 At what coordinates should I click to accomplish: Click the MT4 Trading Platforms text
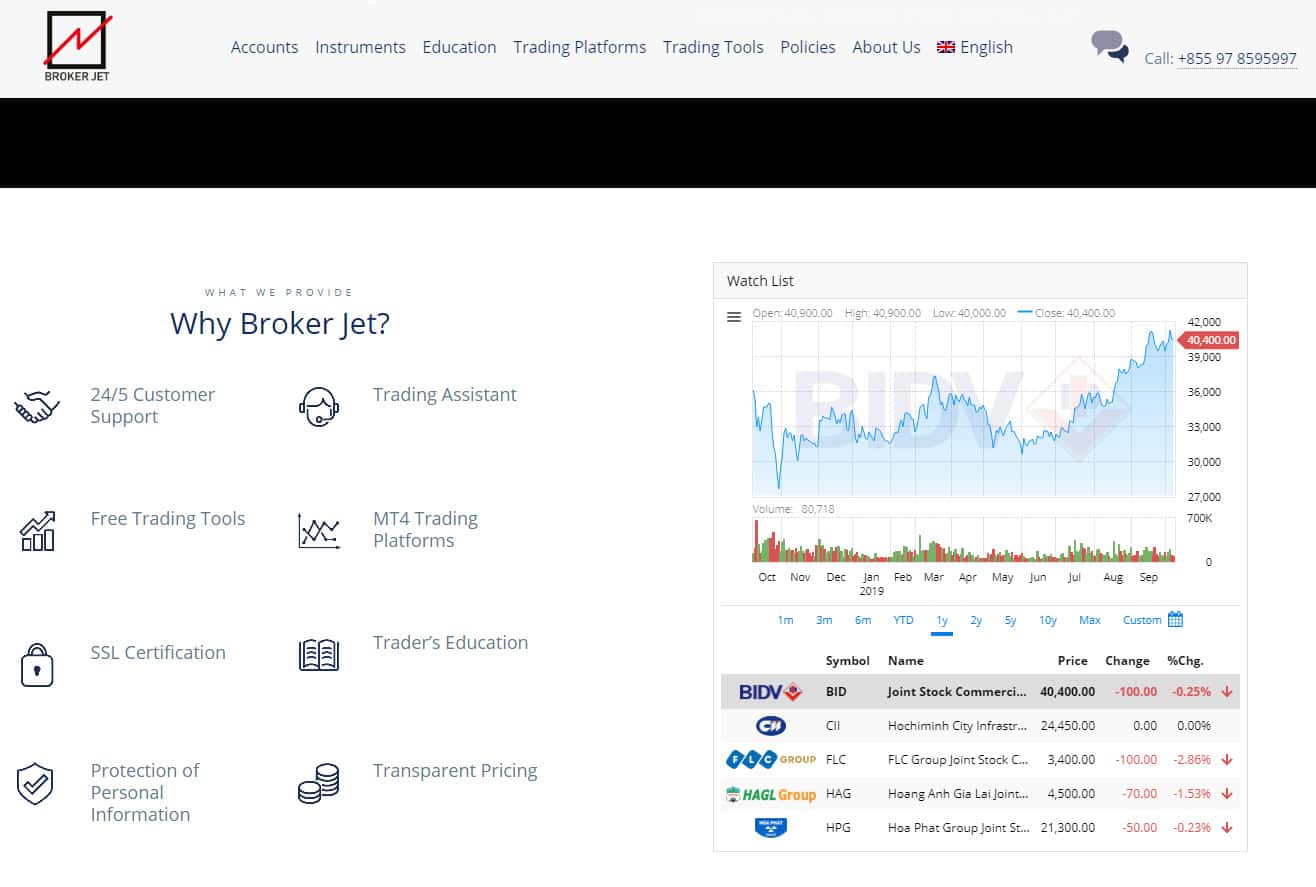tap(426, 530)
